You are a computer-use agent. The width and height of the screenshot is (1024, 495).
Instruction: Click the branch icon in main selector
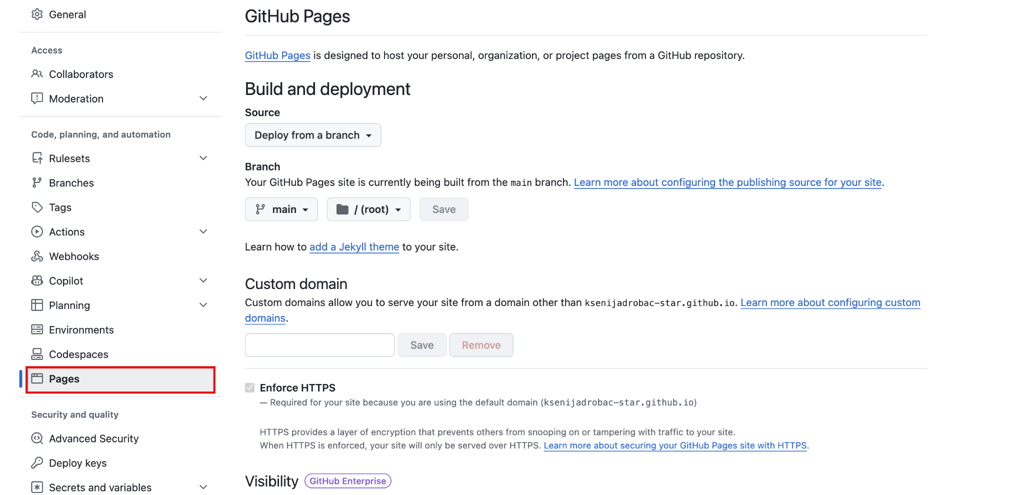pos(260,210)
